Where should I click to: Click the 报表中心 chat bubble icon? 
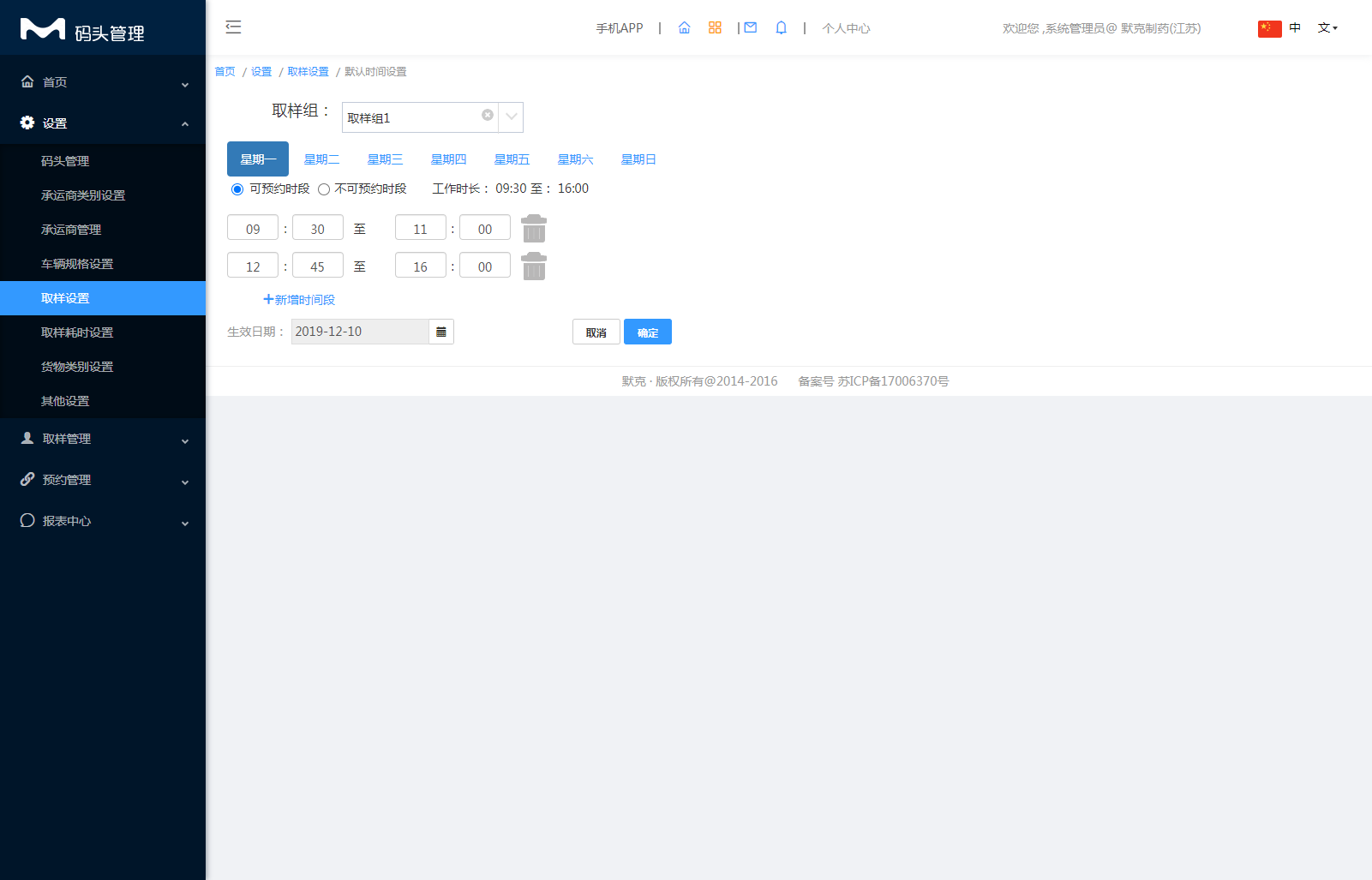click(27, 520)
